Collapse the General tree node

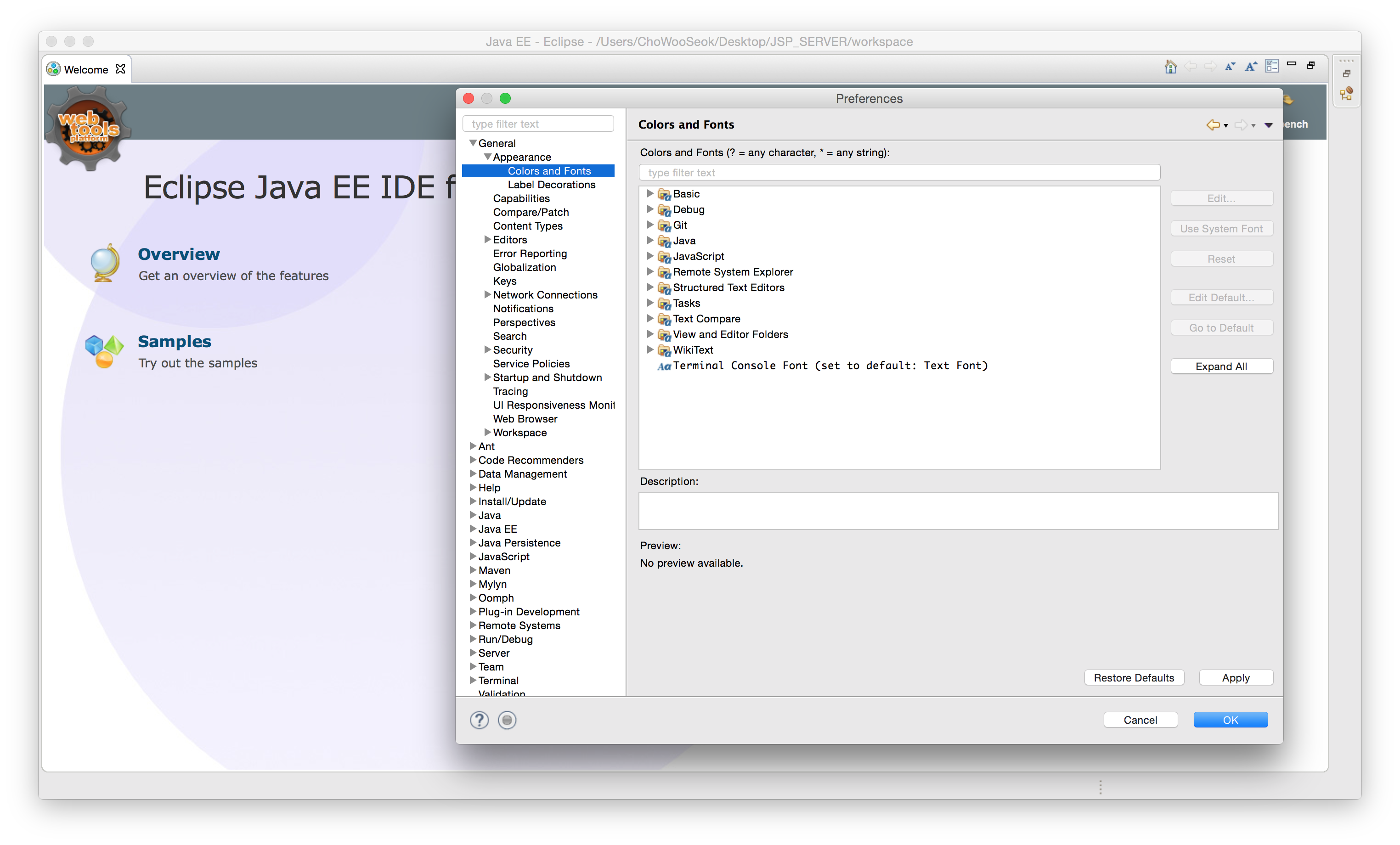point(473,143)
